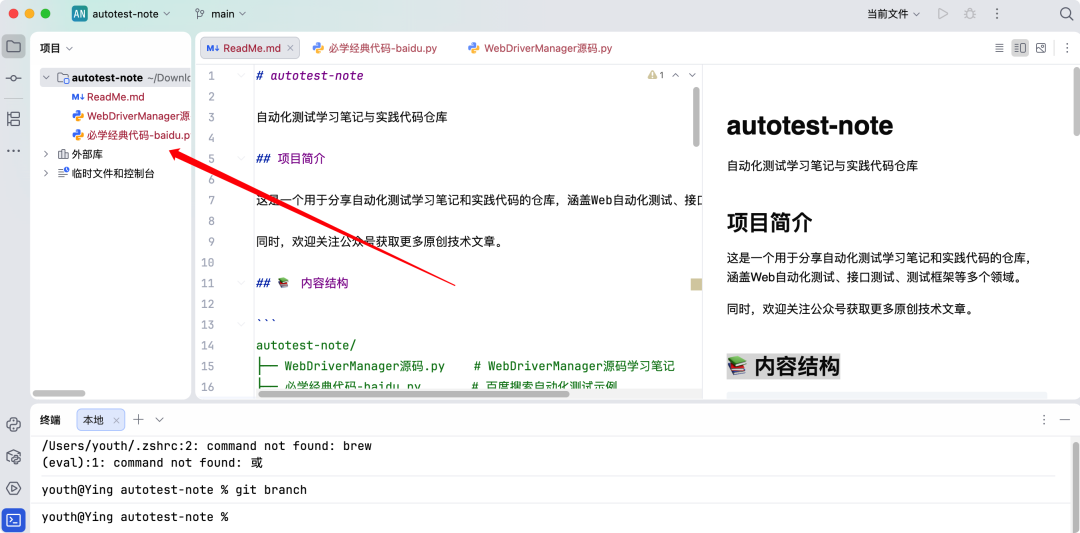Go to previous highlighted error arrow
The height and width of the screenshot is (533, 1080).
675,75
